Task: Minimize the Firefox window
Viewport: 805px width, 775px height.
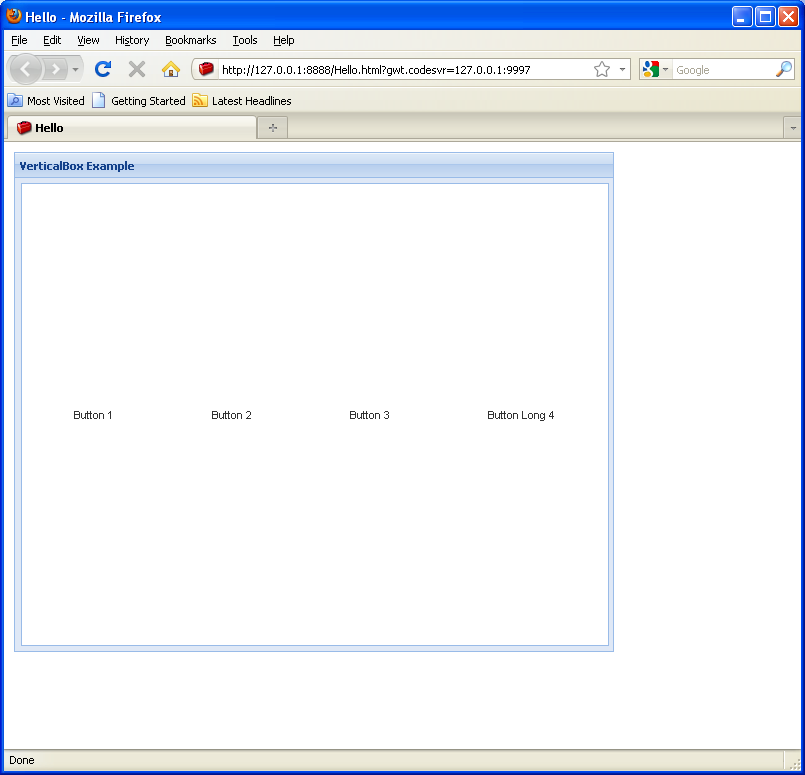Action: 742,17
